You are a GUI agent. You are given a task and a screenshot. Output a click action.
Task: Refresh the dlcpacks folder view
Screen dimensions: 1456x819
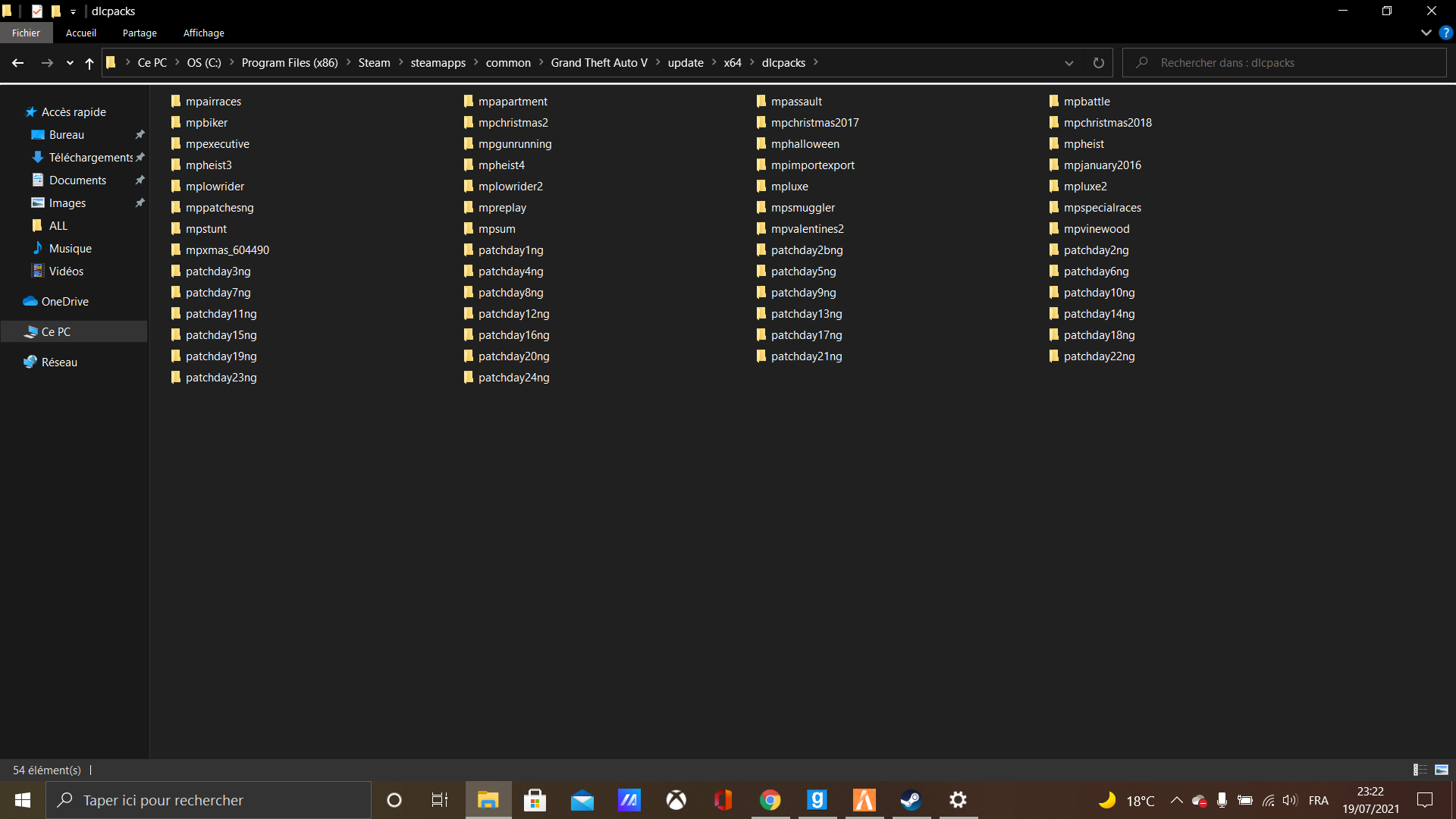tap(1098, 63)
